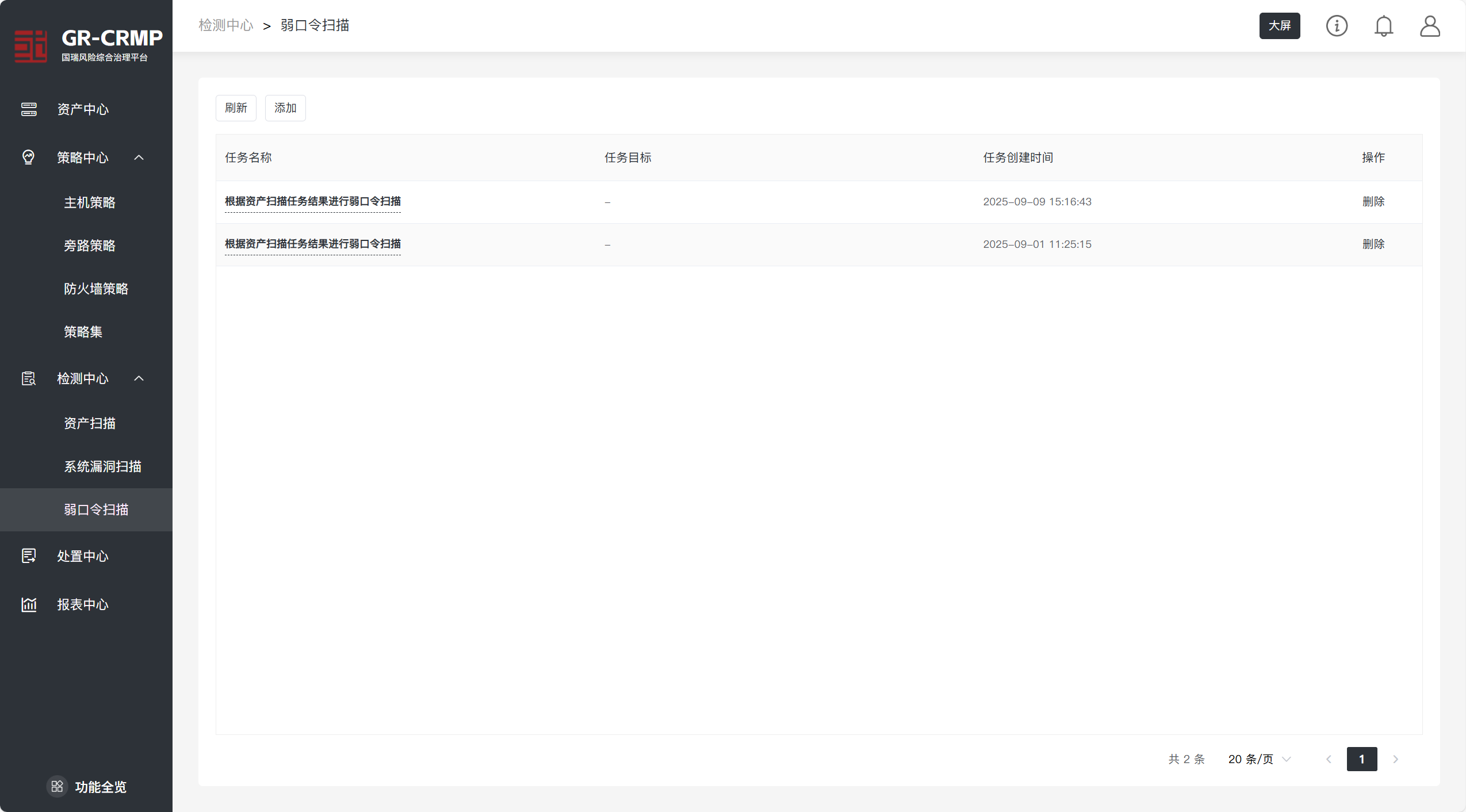The width and height of the screenshot is (1466, 812).
Task: Click the 报表中心 chart icon
Action: (x=29, y=604)
